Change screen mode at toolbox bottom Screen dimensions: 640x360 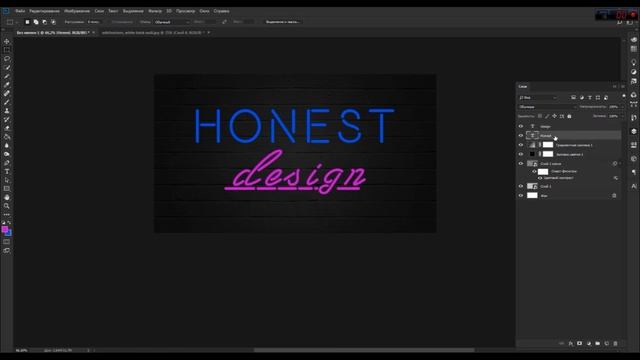tap(7, 251)
